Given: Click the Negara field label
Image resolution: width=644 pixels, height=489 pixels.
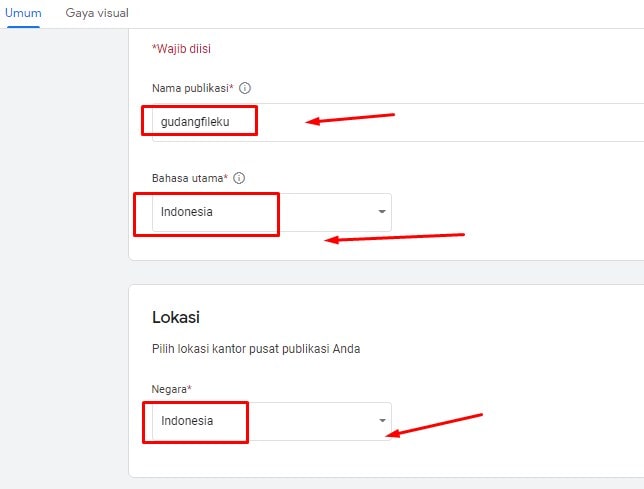Looking at the screenshot, I should (x=171, y=387).
